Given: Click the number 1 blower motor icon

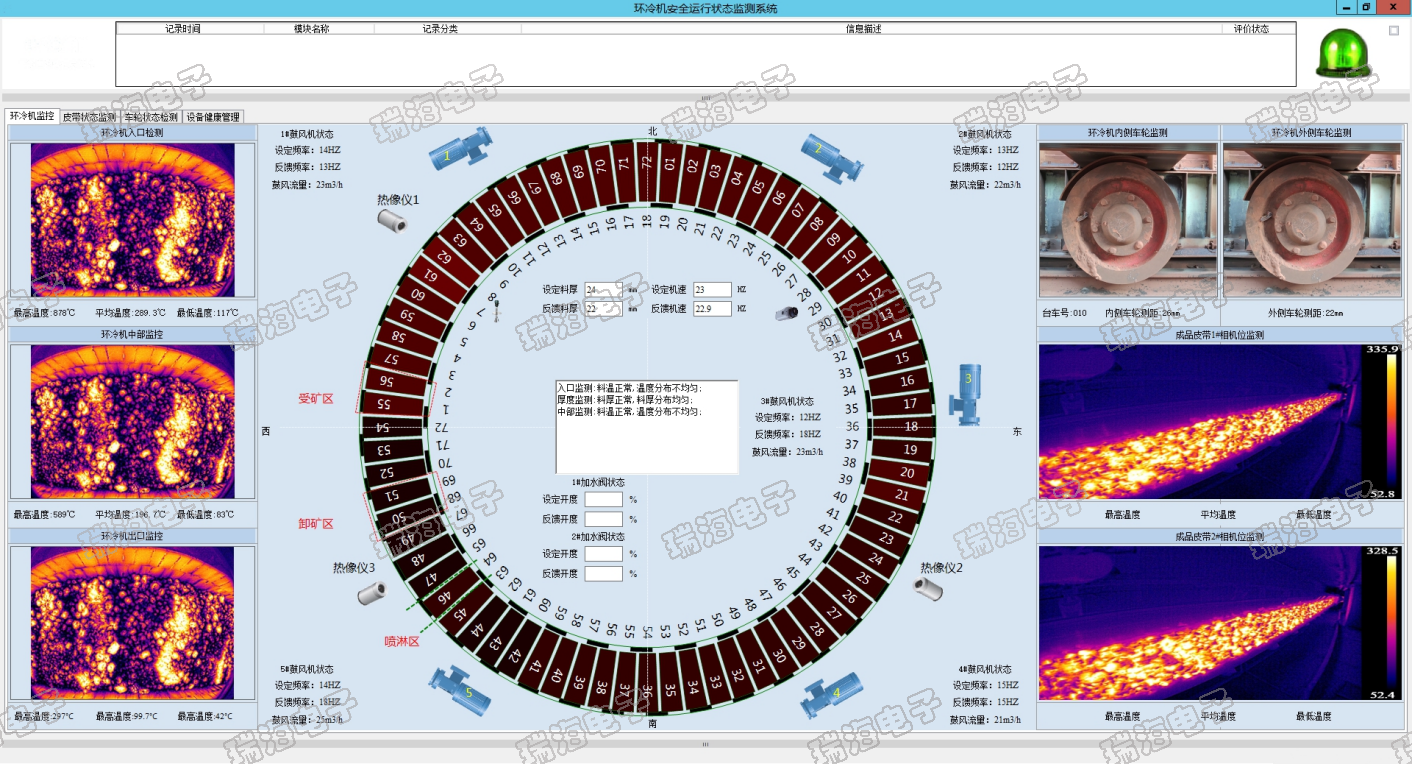Looking at the screenshot, I should point(460,148).
